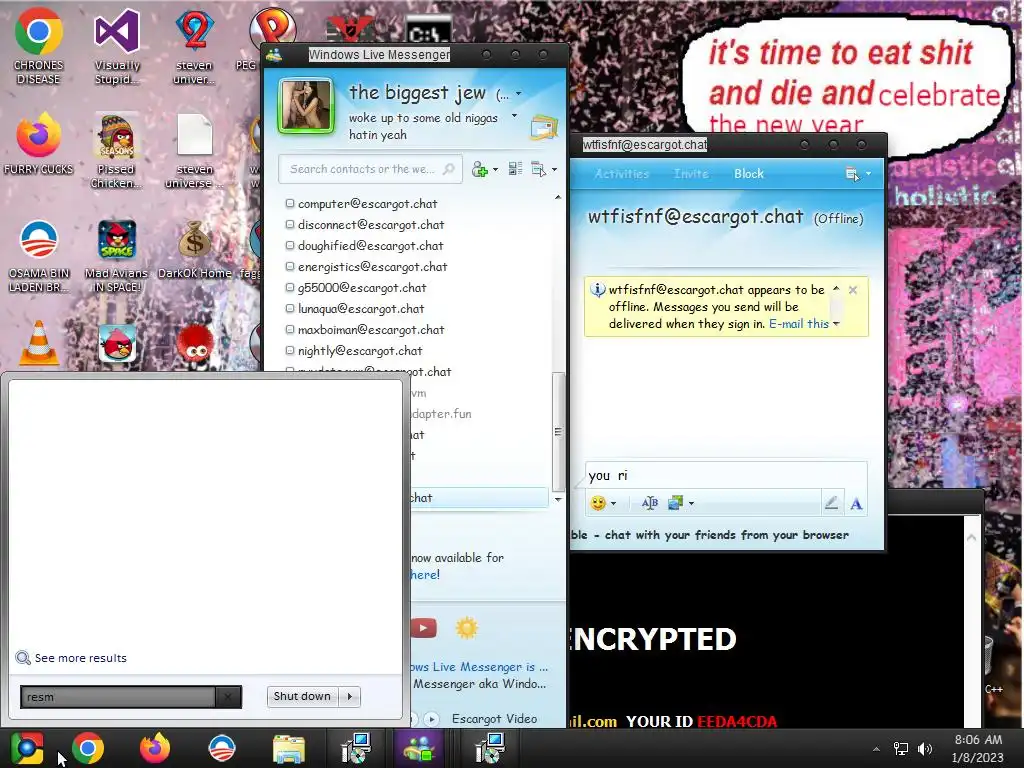Screen dimensions: 1024x768
Task: Click the E-mail this link
Action: [x=799, y=323]
